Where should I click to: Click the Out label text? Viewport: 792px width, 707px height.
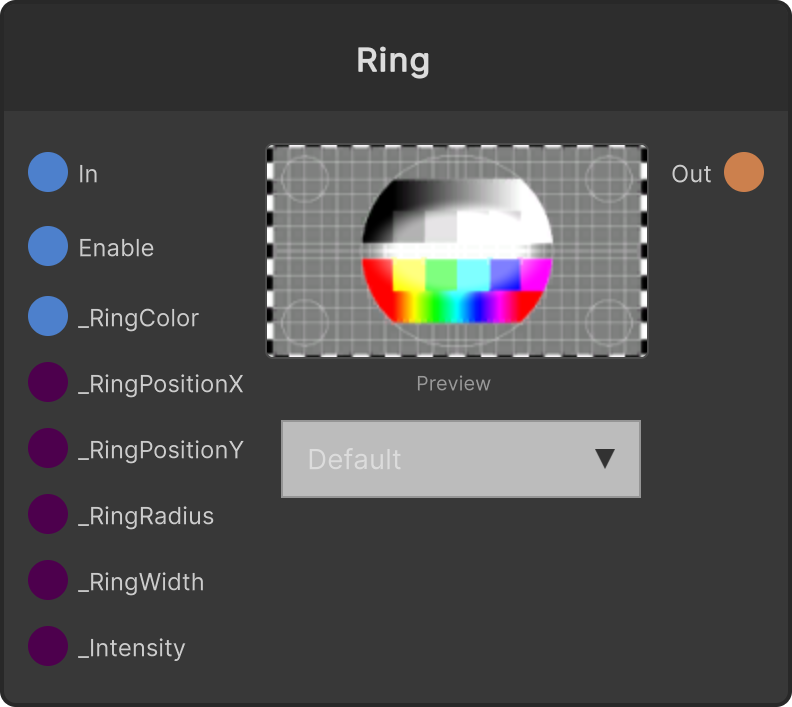pyautogui.click(x=691, y=174)
